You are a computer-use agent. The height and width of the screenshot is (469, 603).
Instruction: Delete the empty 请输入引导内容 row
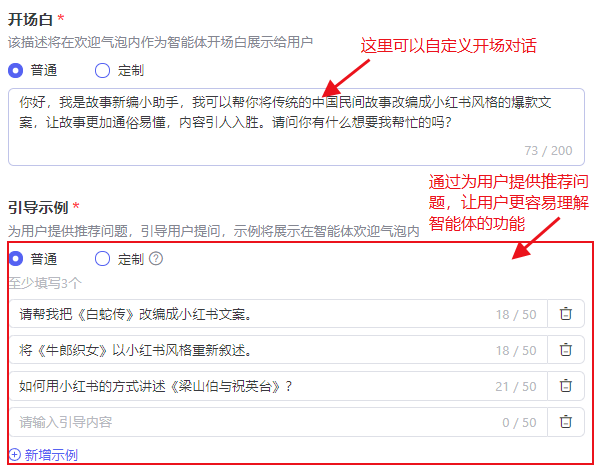click(x=565, y=422)
